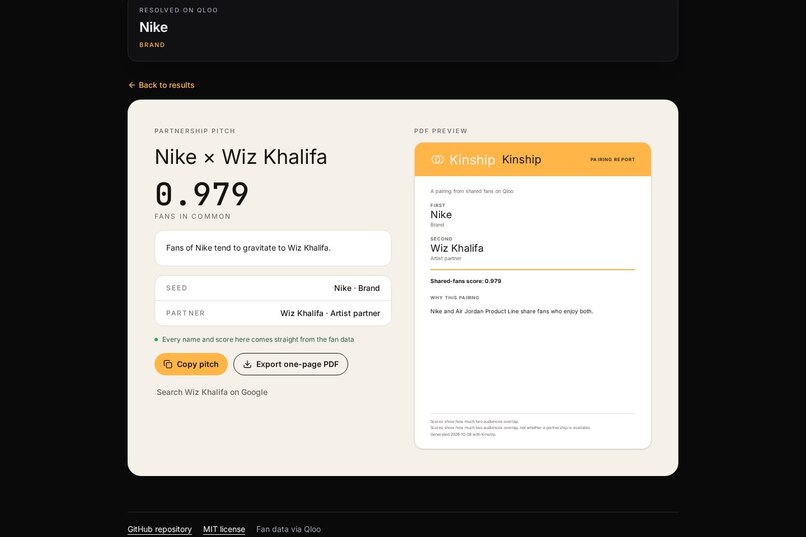Viewport: 806px width, 537px height.
Task: Click the back arrow icon beside Back to results
Action: click(x=132, y=85)
